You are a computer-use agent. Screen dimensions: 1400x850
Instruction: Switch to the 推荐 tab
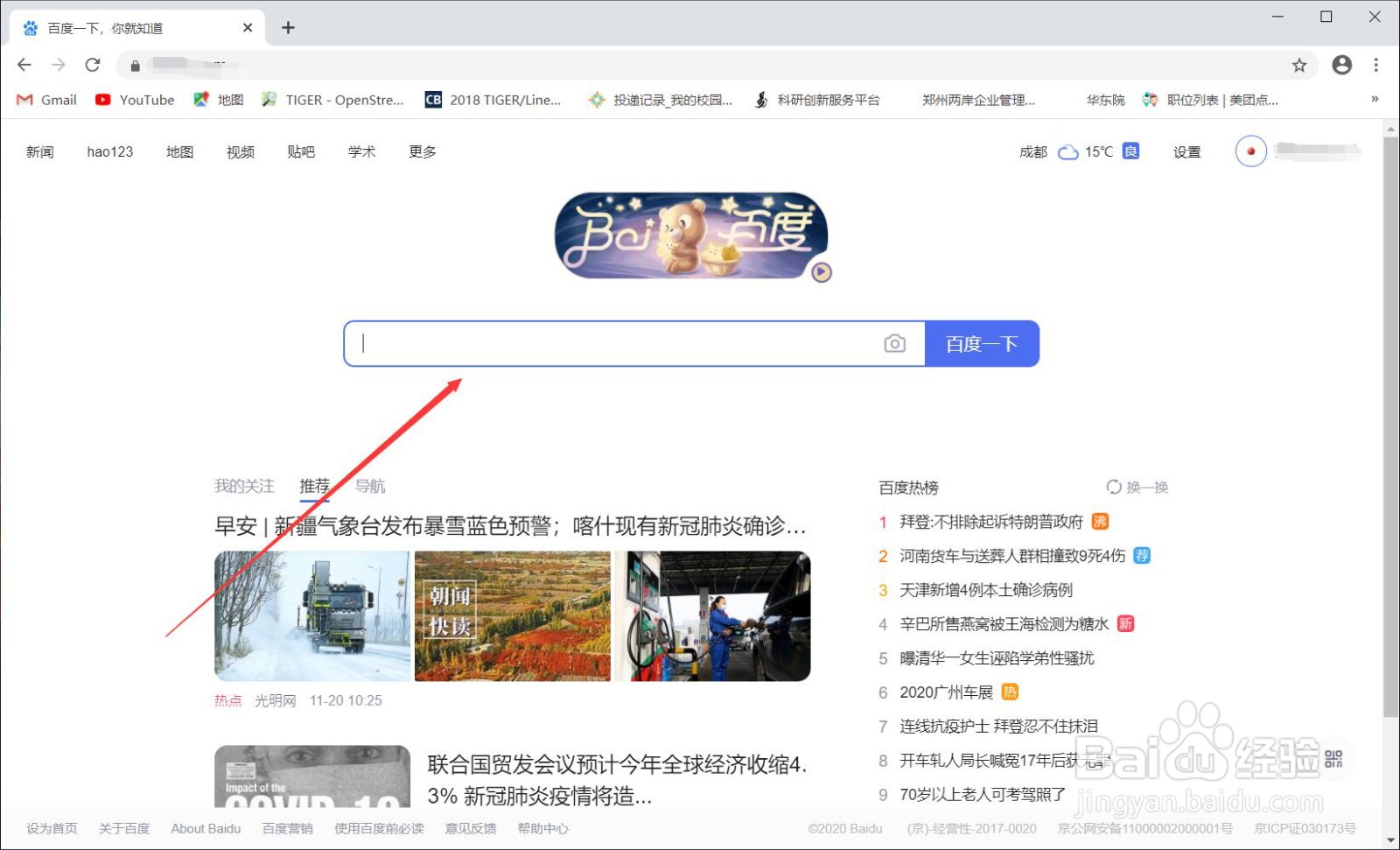click(x=314, y=486)
